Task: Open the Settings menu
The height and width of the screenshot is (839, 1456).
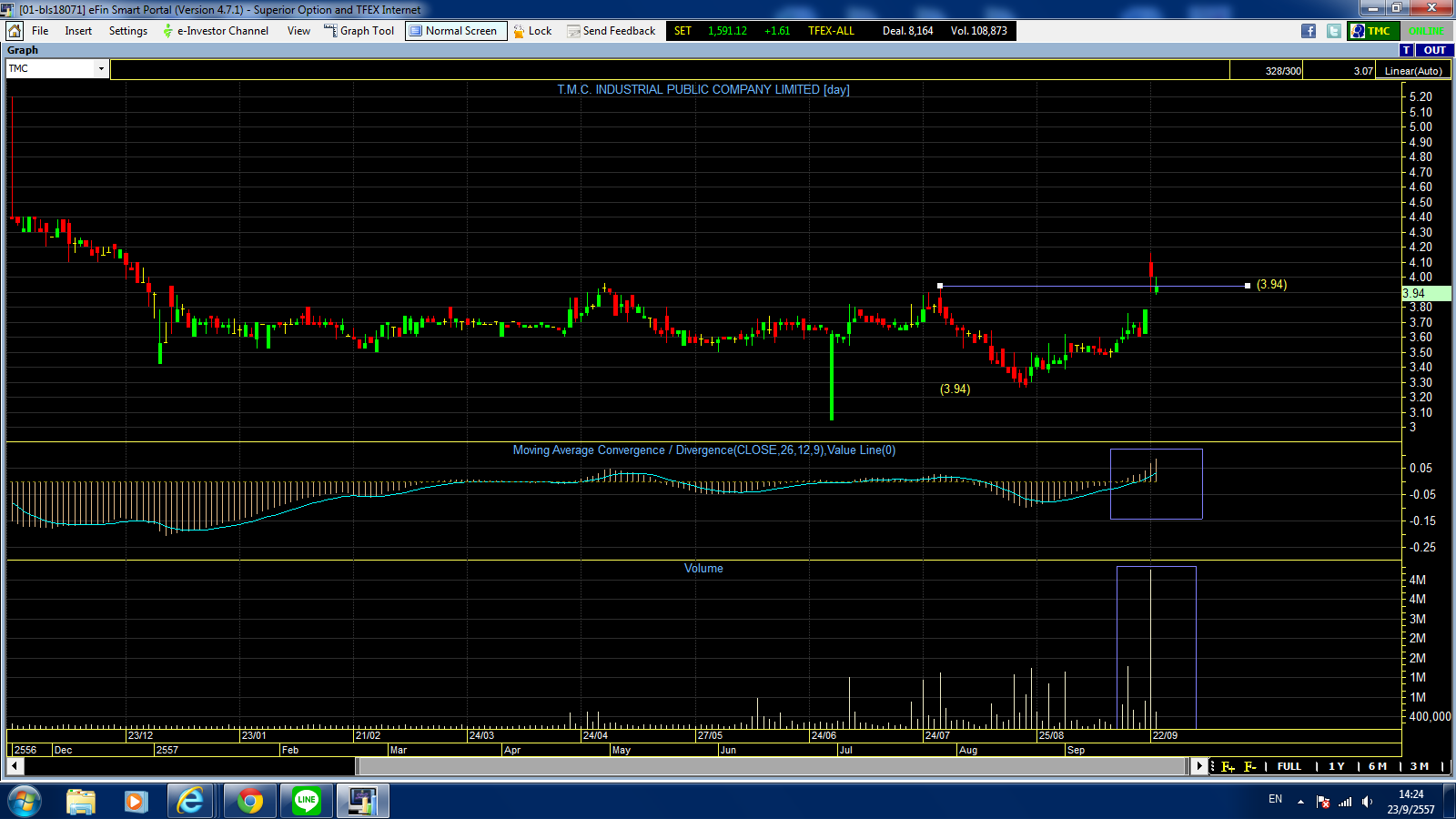Action: (128, 31)
